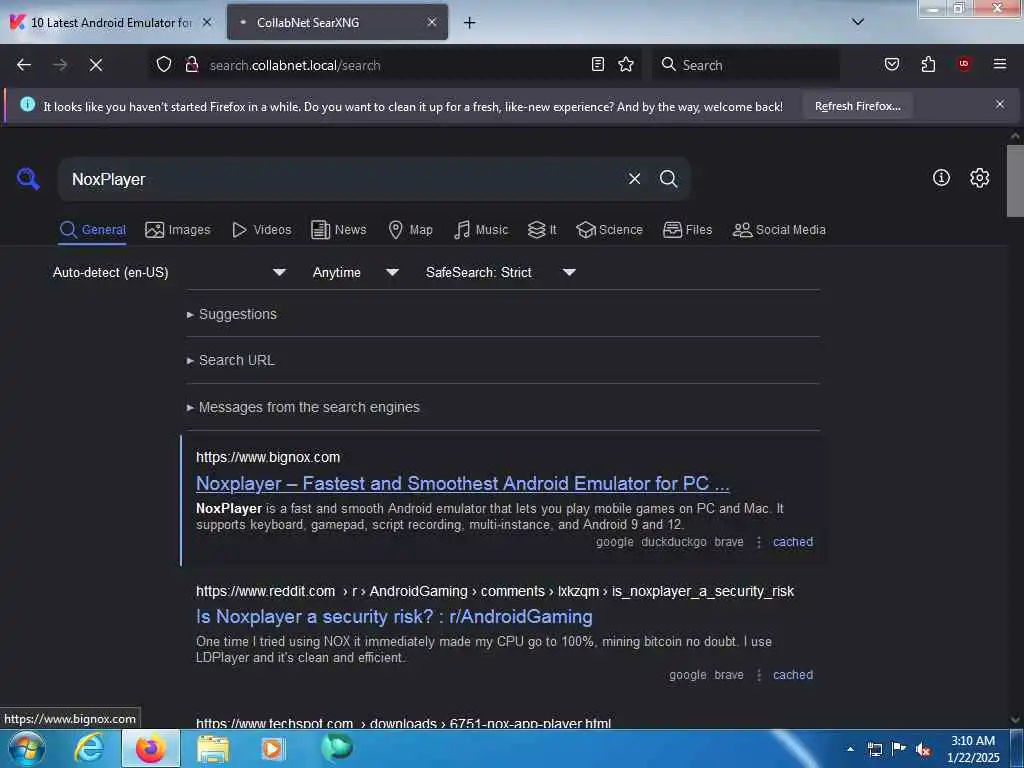Click the muted volume tray icon
The width and height of the screenshot is (1024, 768).
[923, 750]
